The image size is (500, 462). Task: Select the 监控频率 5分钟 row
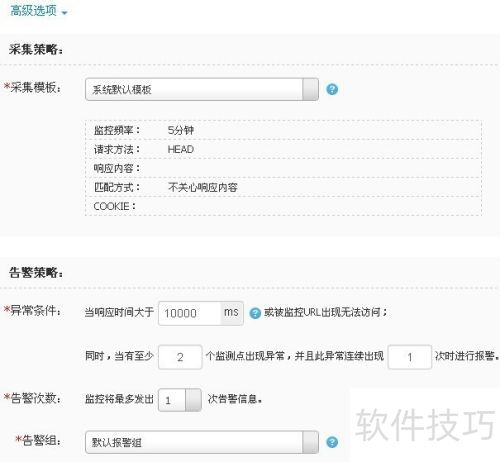pyautogui.click(x=283, y=130)
